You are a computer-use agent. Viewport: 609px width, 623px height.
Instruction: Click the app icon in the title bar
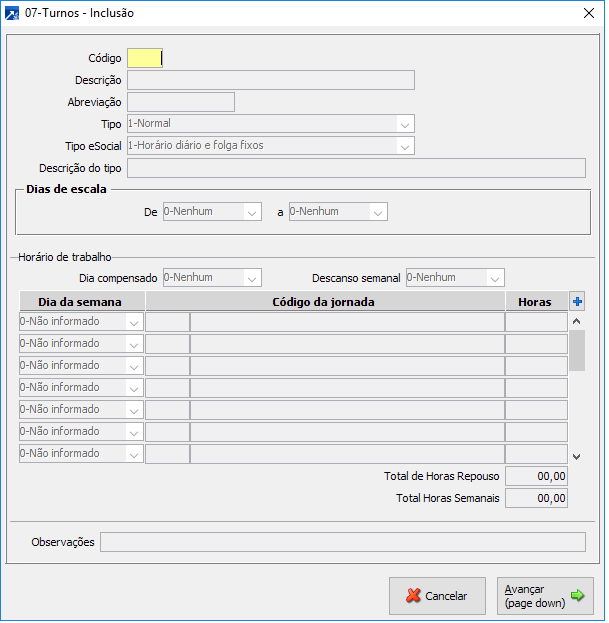tap(13, 14)
